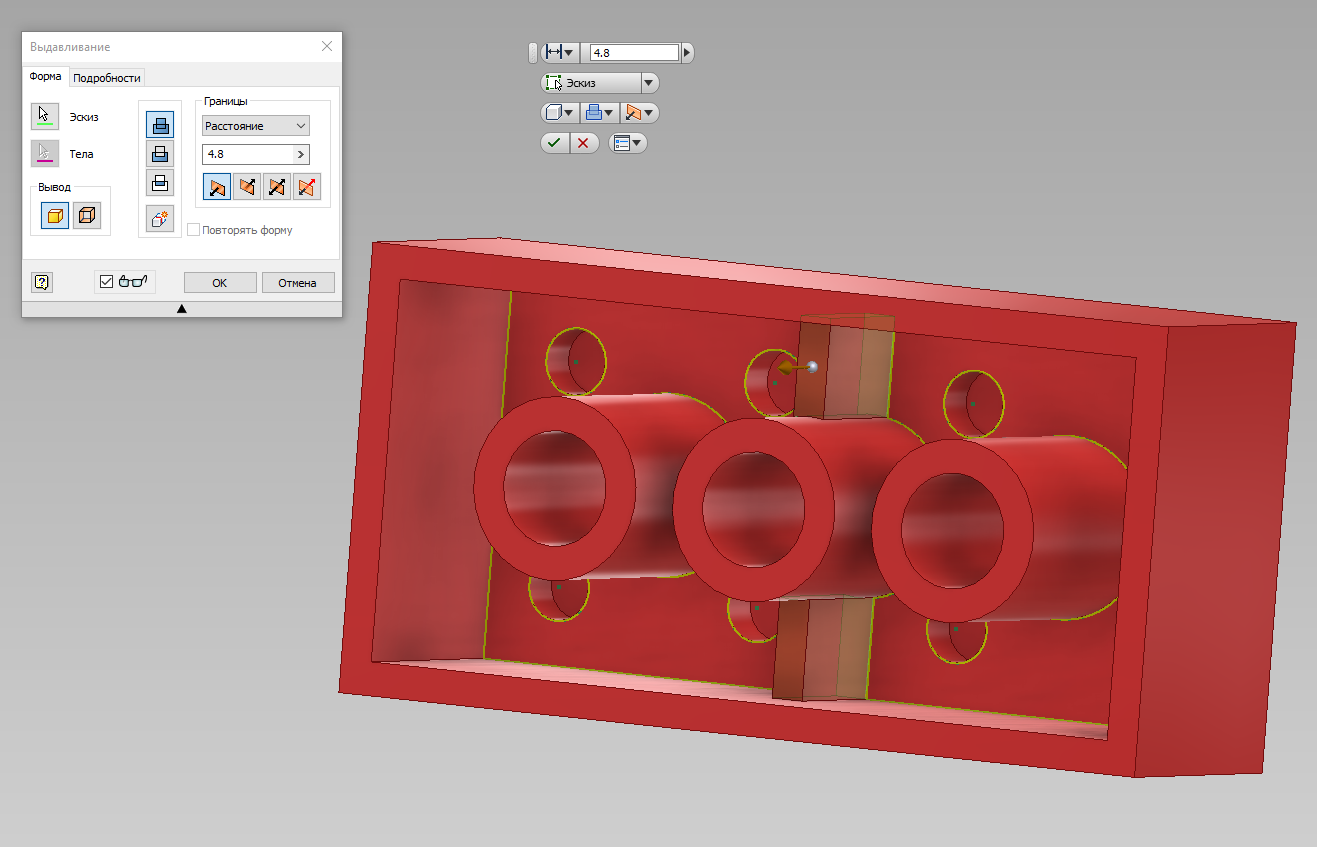Toggle the preview glasses checkbox

[x=107, y=282]
